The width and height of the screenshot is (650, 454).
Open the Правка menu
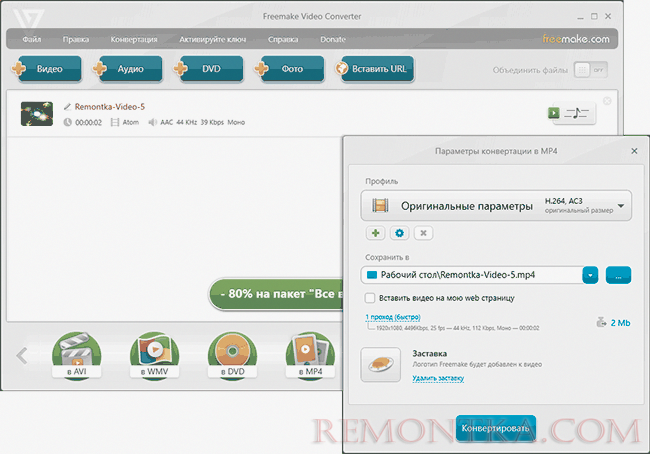coord(76,39)
